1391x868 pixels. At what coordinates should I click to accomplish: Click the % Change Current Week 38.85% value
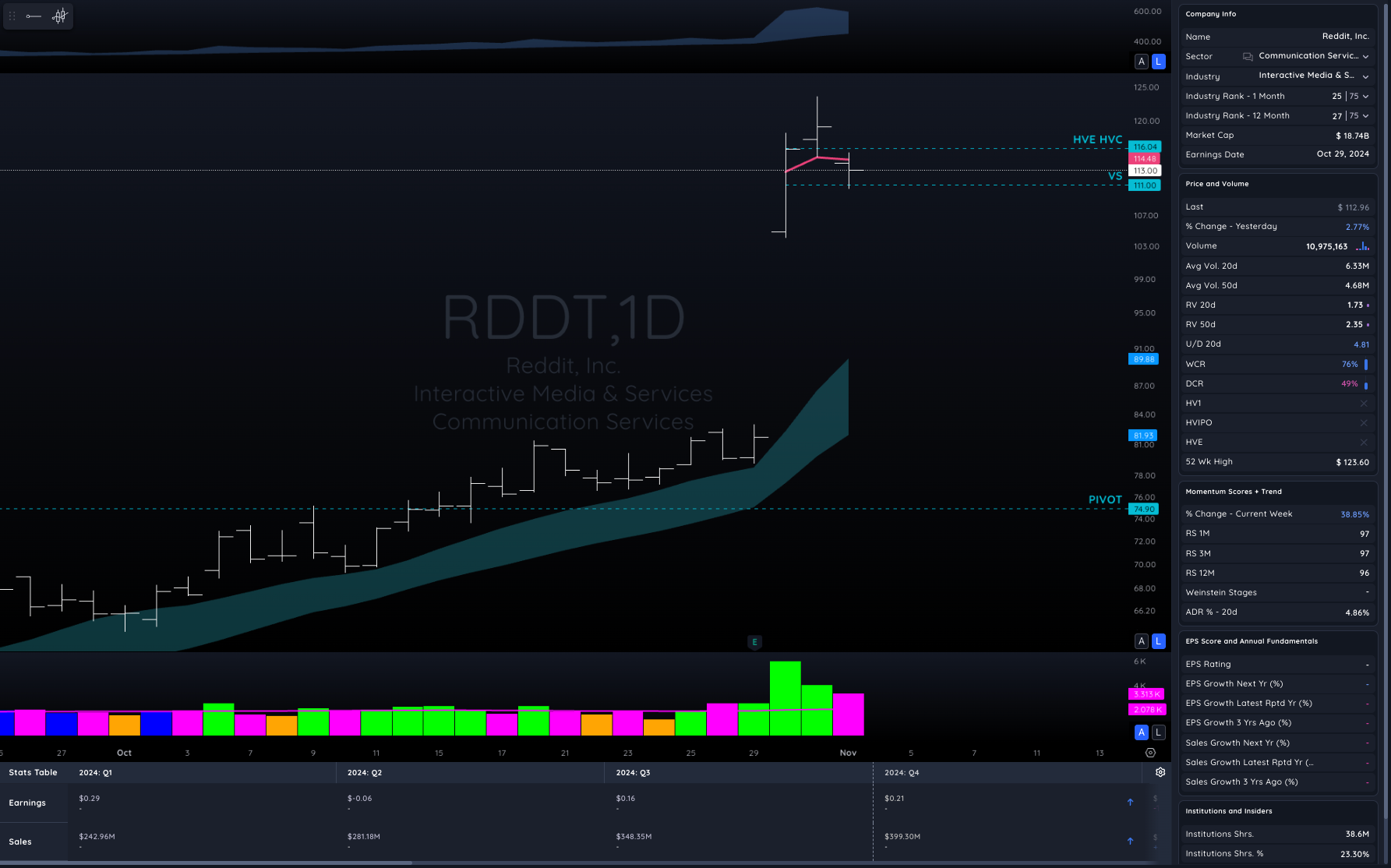point(1354,514)
